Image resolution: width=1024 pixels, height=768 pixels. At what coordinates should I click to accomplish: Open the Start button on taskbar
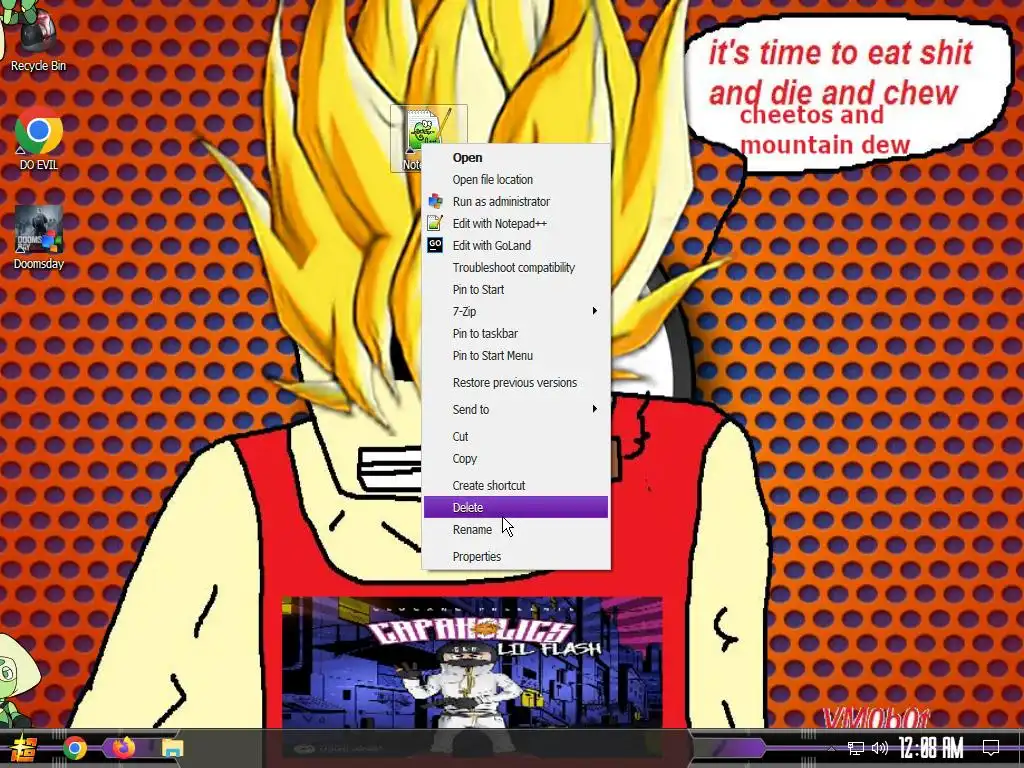(23, 748)
